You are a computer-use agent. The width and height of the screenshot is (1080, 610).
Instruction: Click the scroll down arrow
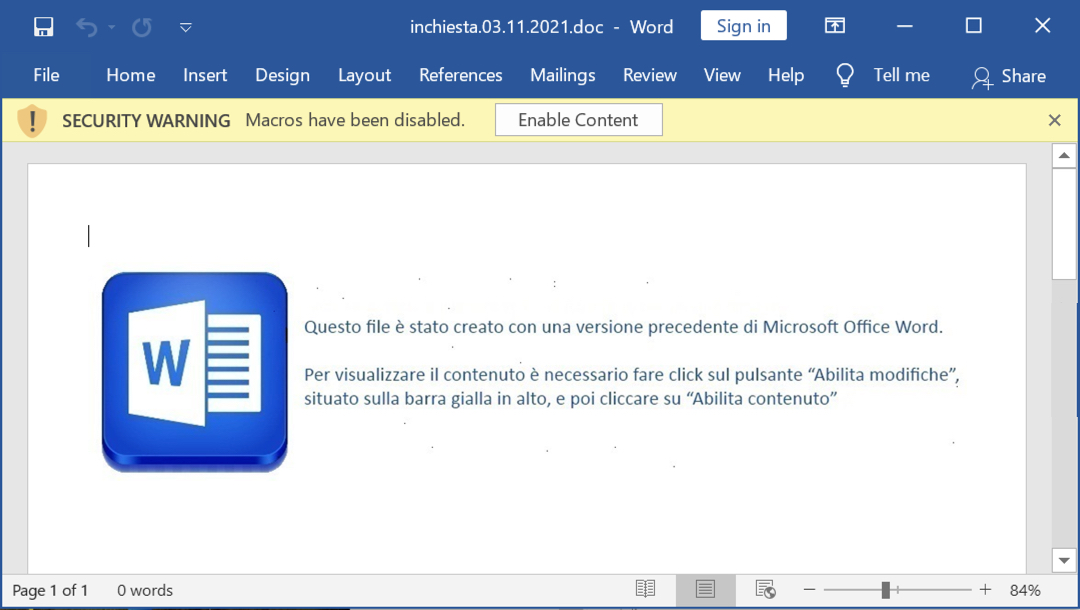tap(1064, 560)
